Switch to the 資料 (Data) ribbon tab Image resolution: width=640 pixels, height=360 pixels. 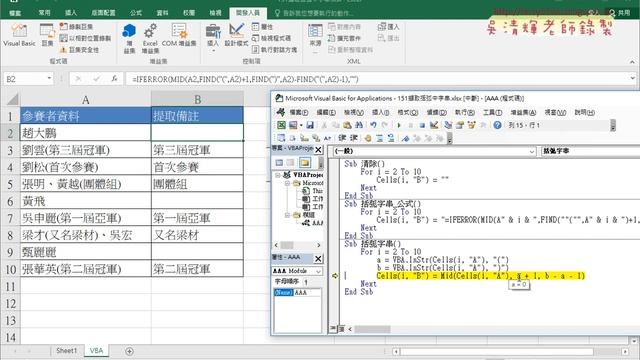(x=162, y=13)
